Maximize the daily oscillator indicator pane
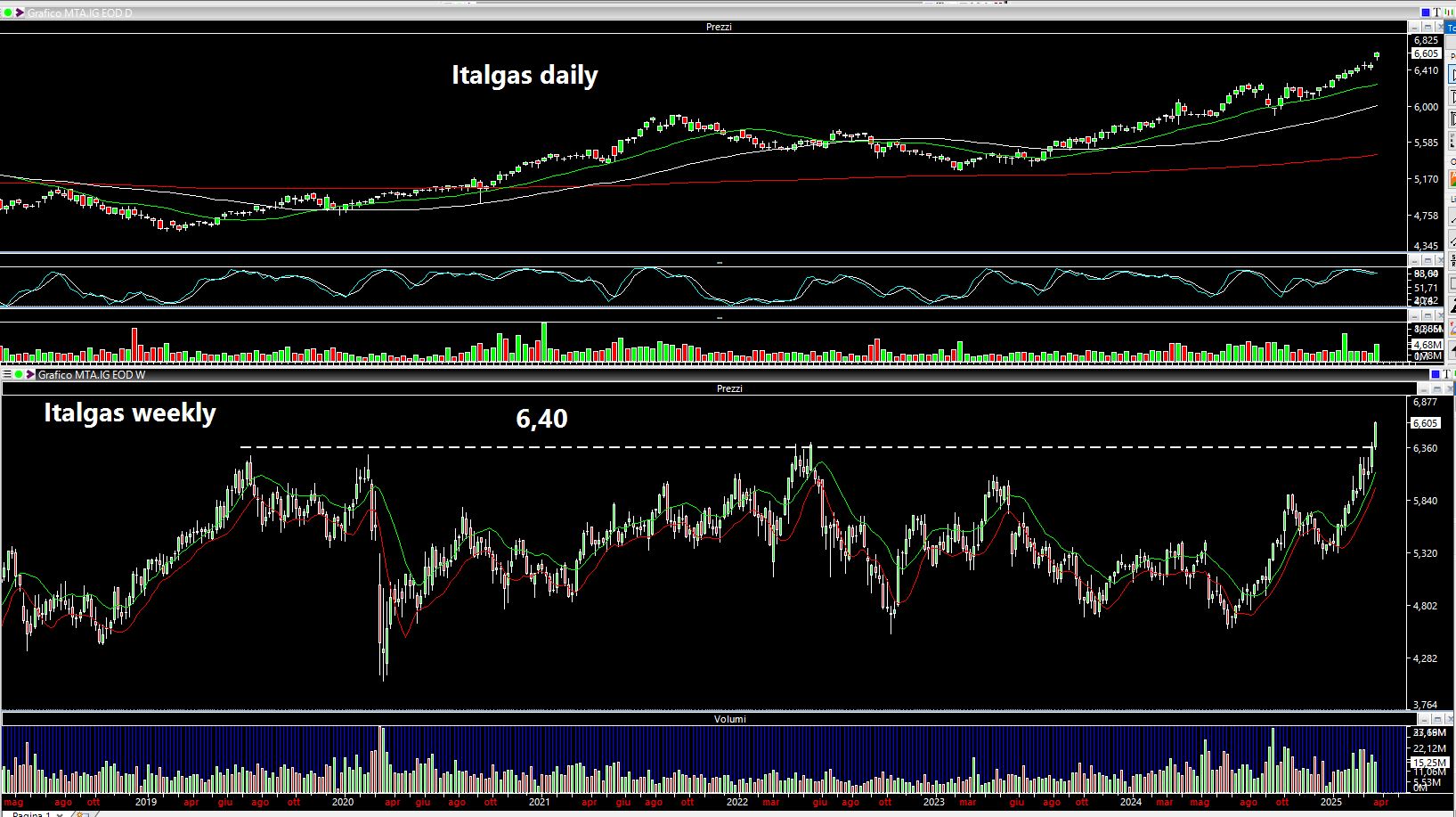 tap(1428, 260)
